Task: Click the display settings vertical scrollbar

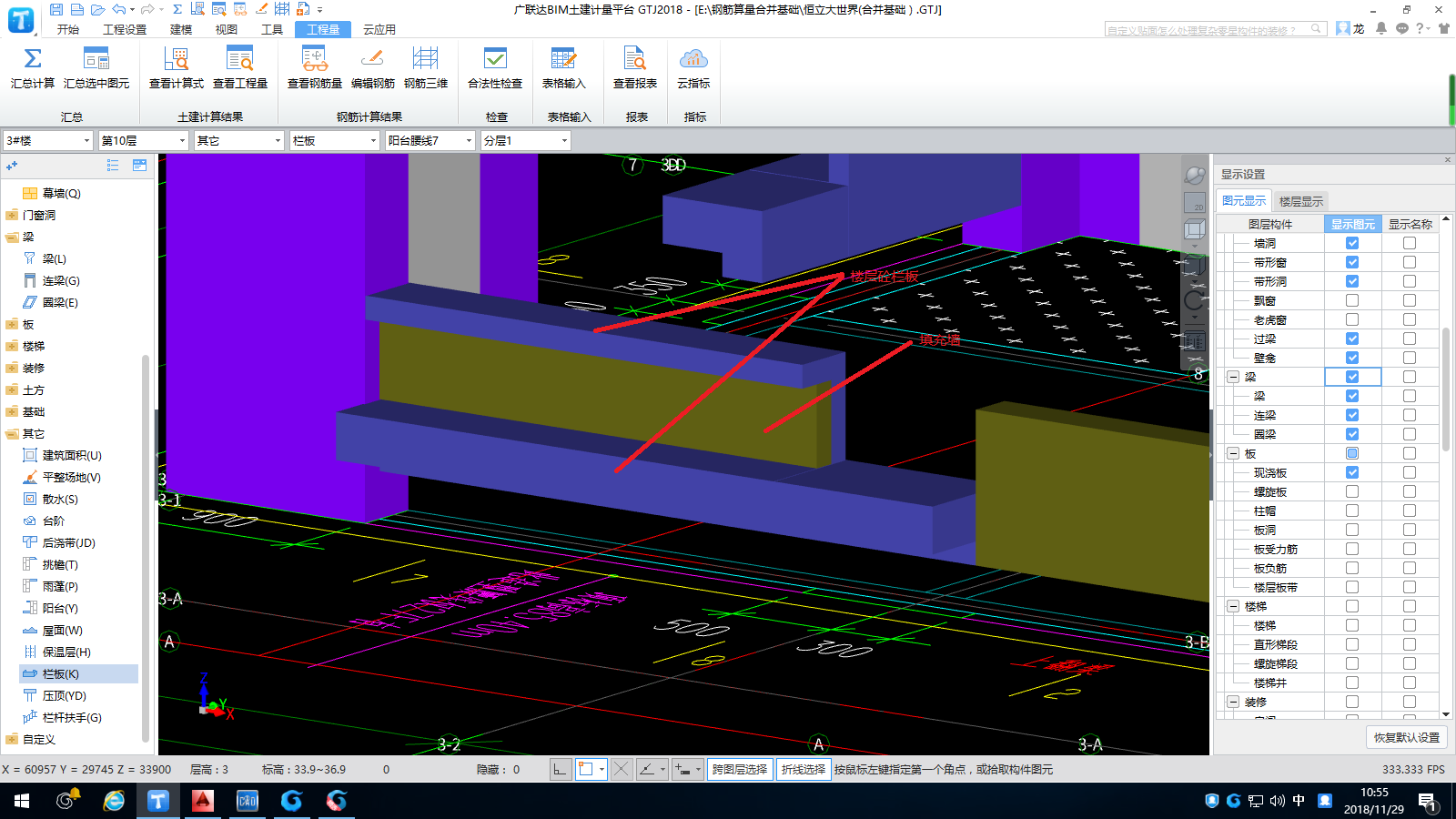Action: (1446, 389)
